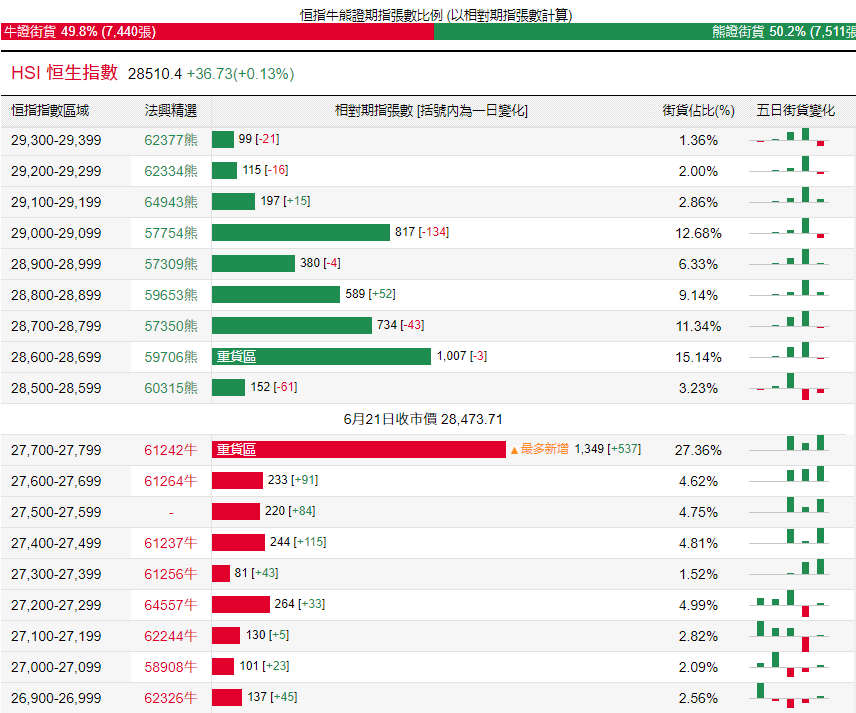
Task: Open warrant link 62326牛
Action: tap(171, 698)
